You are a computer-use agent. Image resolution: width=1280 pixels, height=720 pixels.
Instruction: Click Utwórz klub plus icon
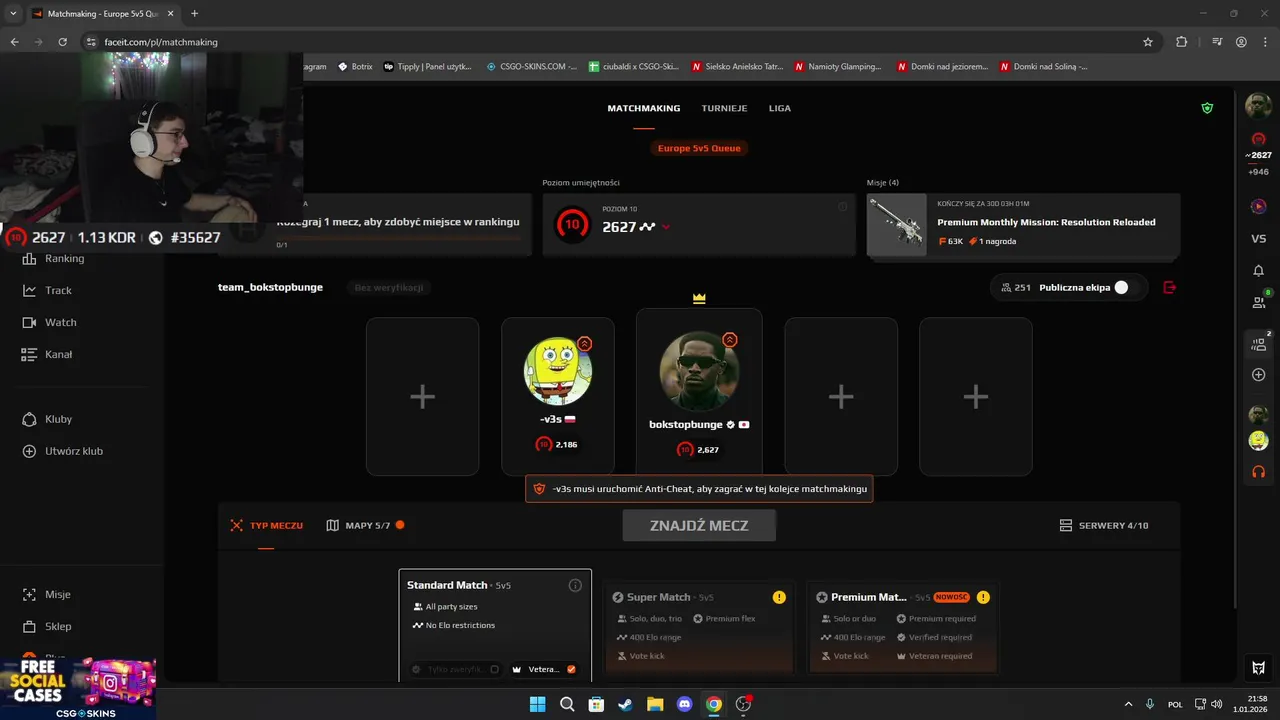[x=29, y=451]
